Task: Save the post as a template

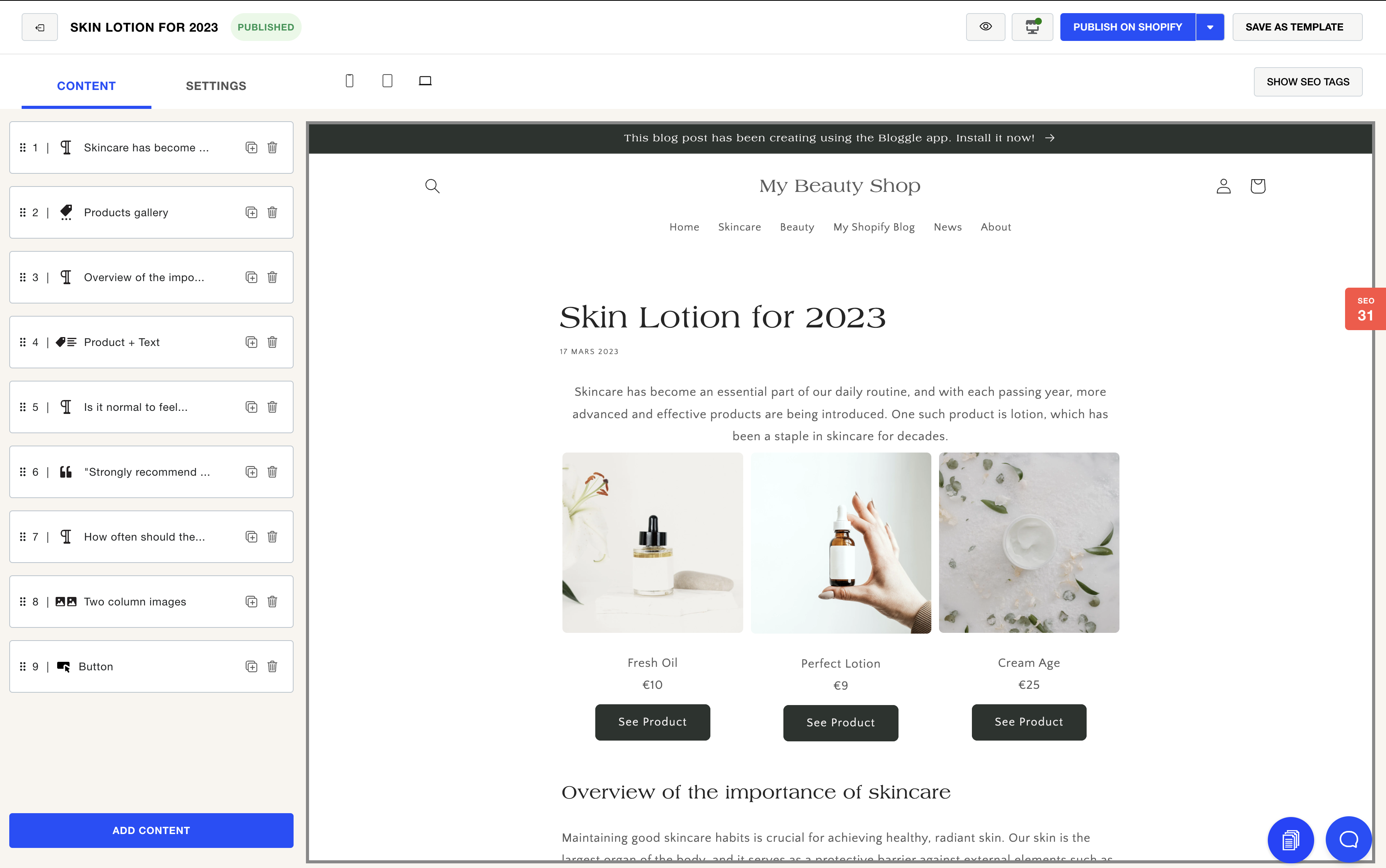Action: 1297,26
